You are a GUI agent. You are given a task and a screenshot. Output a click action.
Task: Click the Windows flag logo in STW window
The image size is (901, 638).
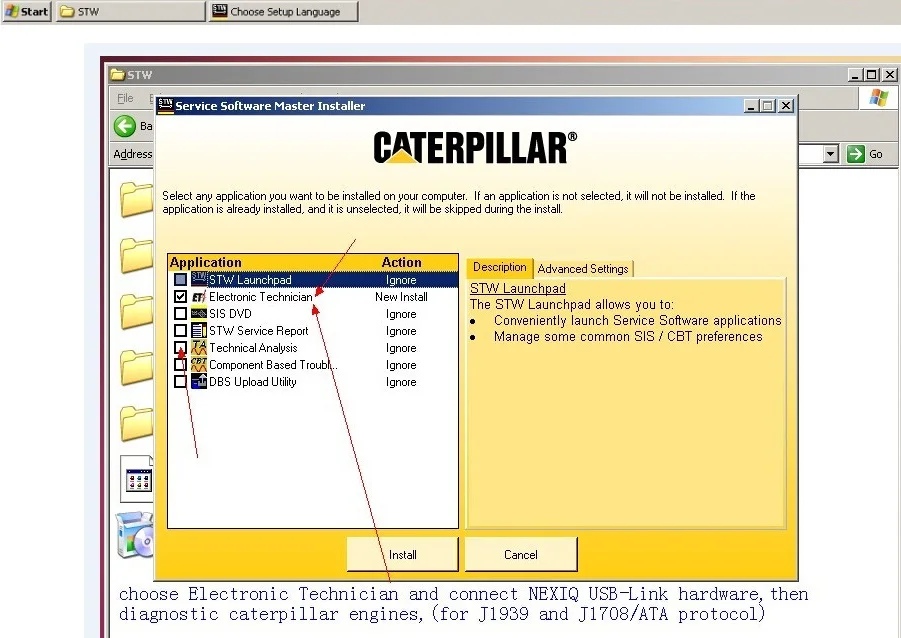pos(879,98)
